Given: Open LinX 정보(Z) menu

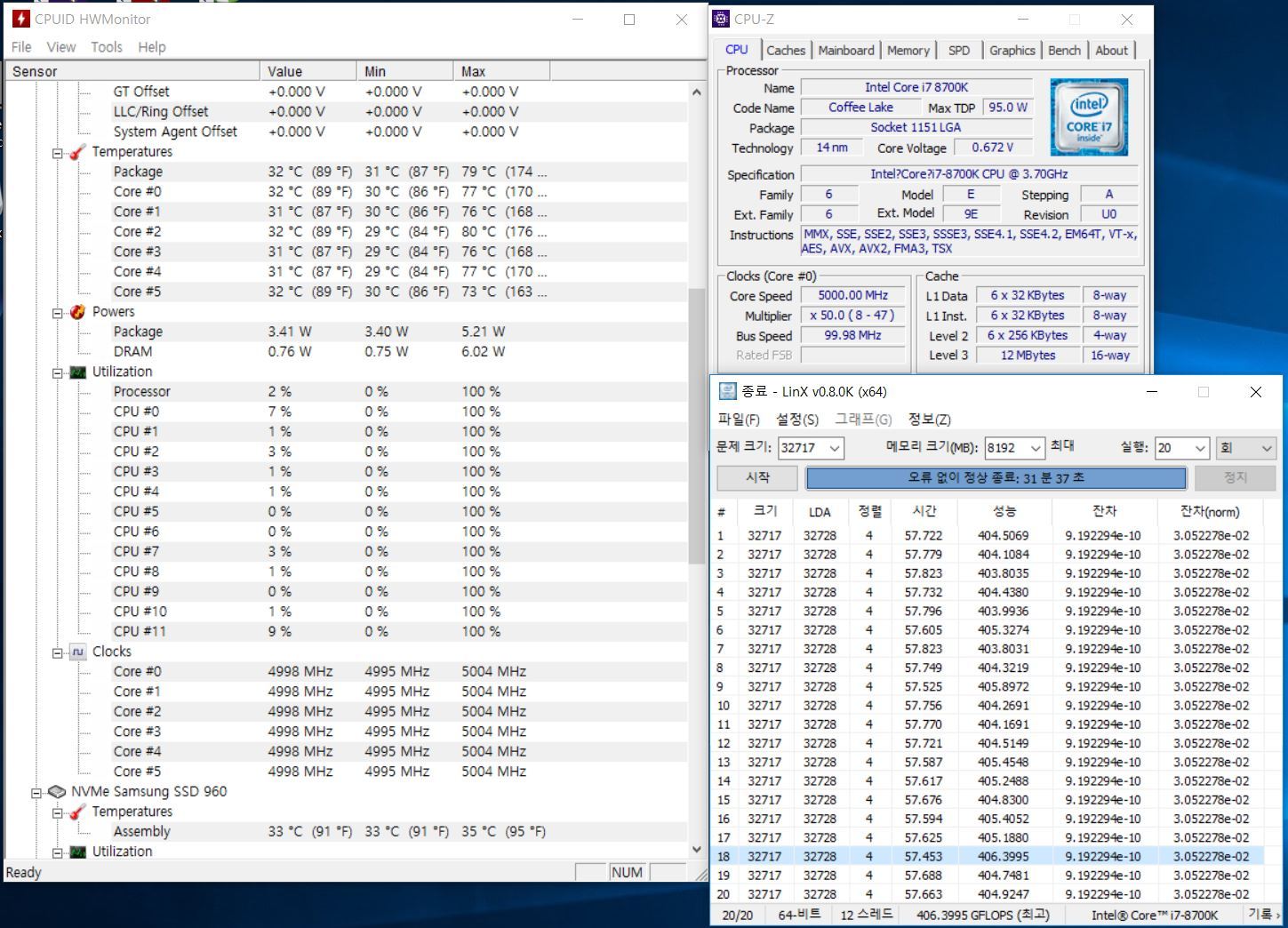Looking at the screenshot, I should coord(930,420).
